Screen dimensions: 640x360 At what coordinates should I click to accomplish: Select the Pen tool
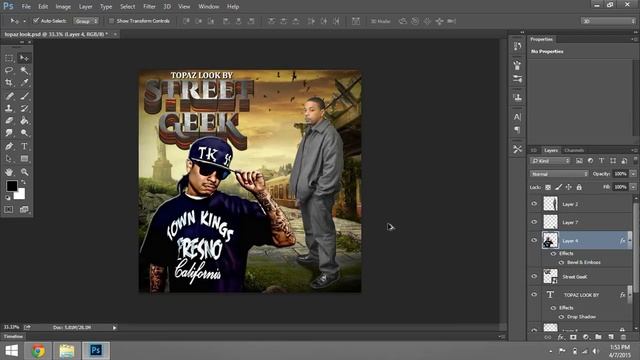pos(9,147)
